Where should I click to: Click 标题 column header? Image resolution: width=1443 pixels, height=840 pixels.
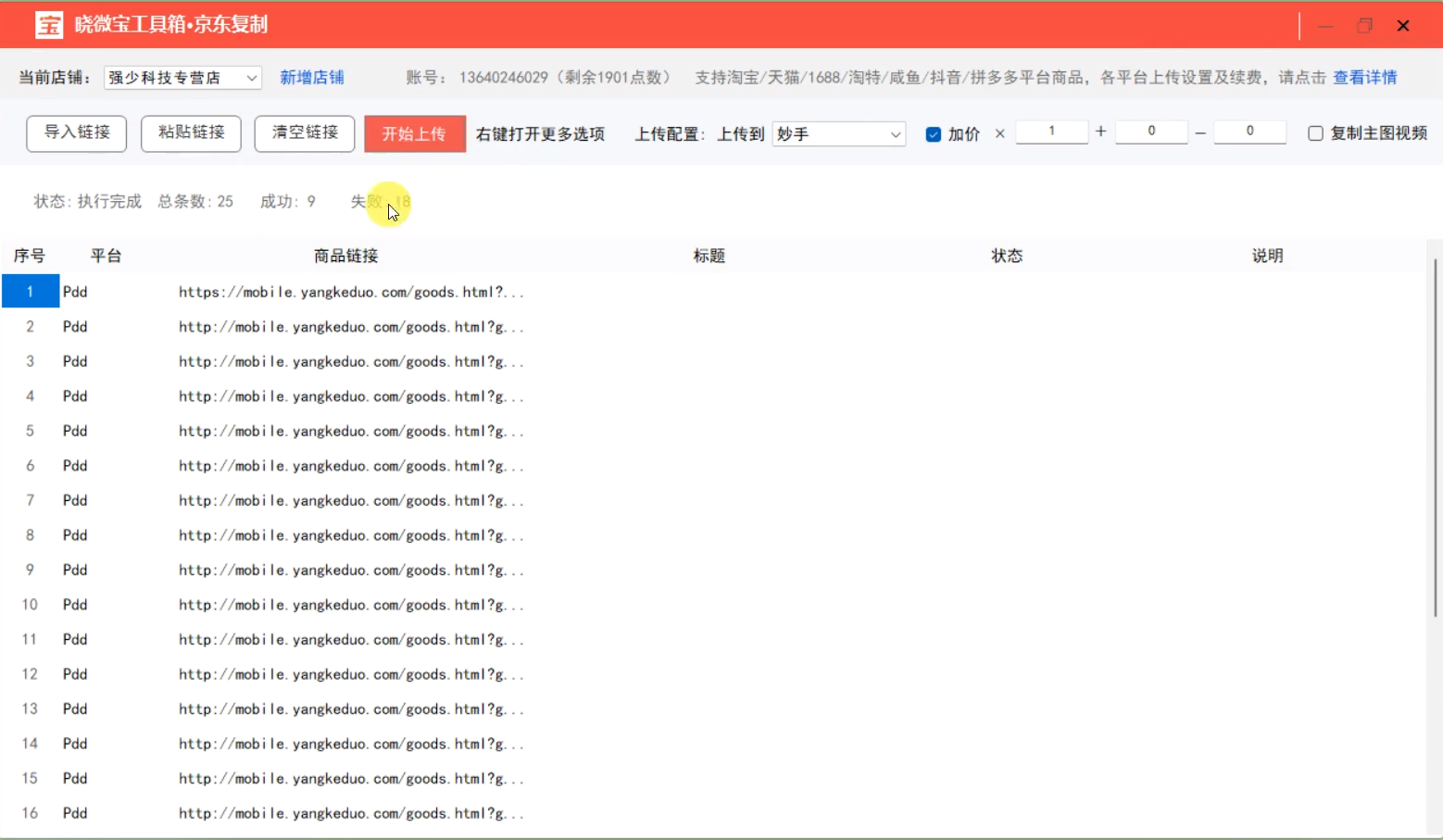click(709, 256)
